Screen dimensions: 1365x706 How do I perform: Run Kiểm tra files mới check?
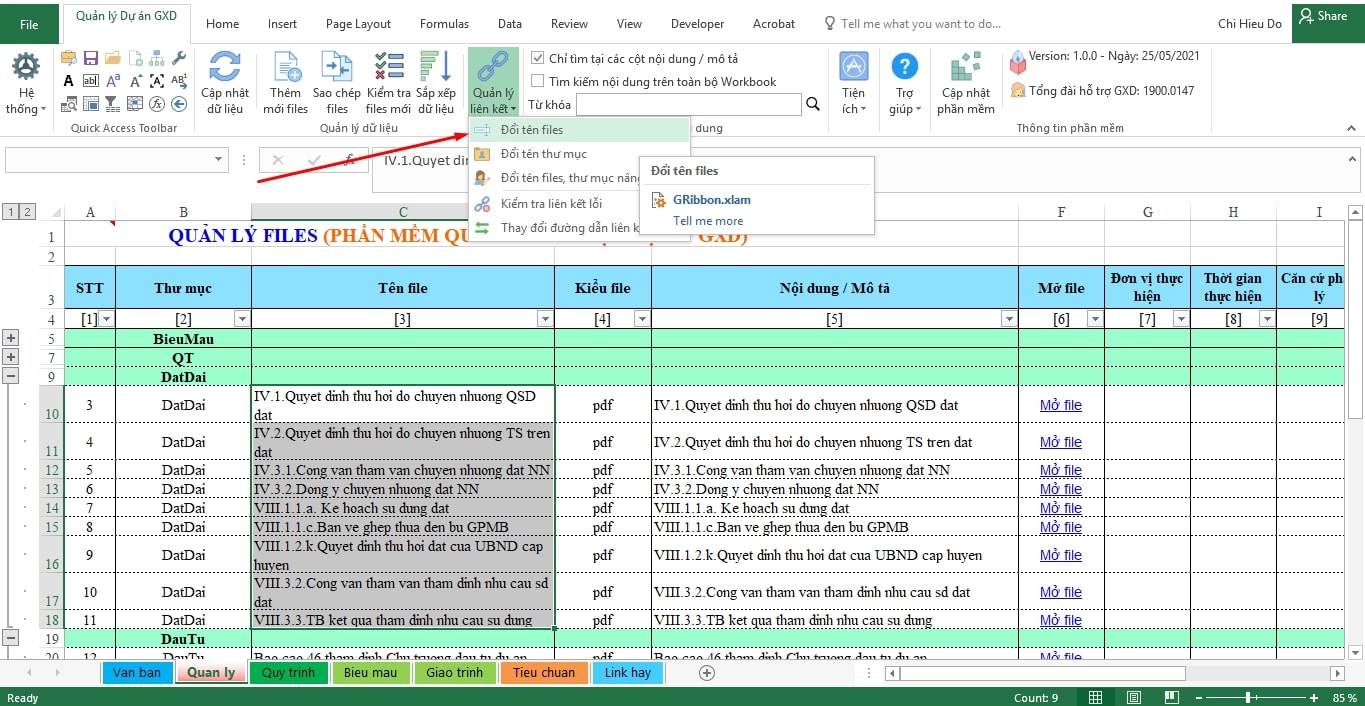(x=388, y=69)
